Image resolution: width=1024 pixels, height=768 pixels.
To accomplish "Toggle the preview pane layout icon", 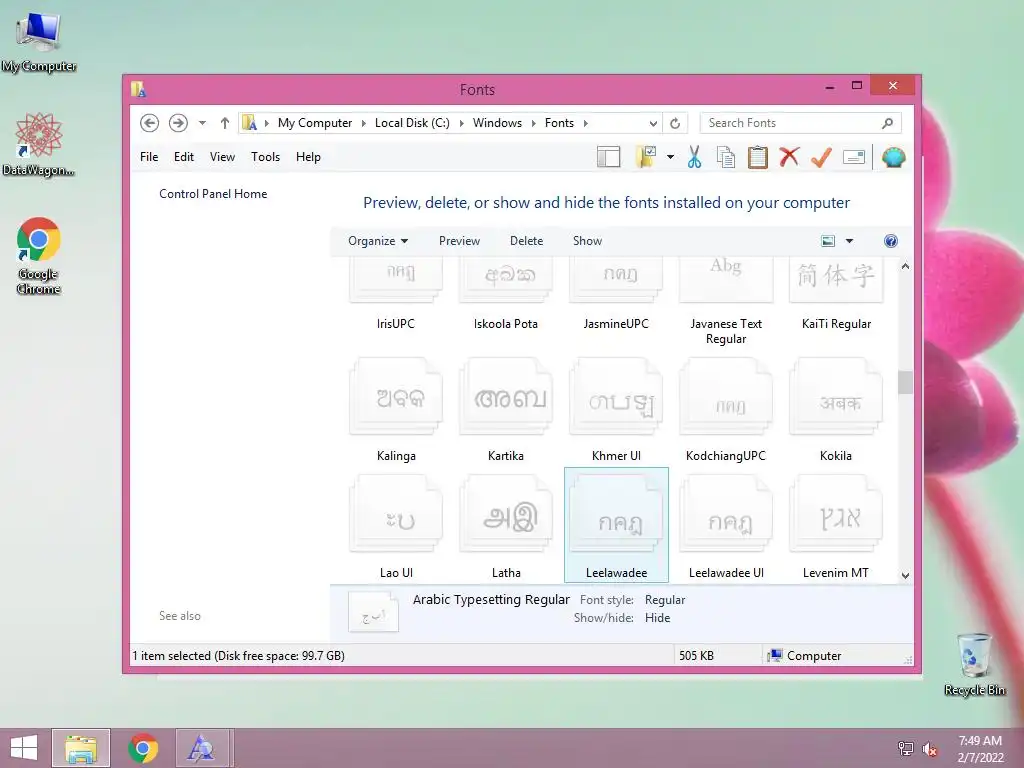I will (x=608, y=157).
